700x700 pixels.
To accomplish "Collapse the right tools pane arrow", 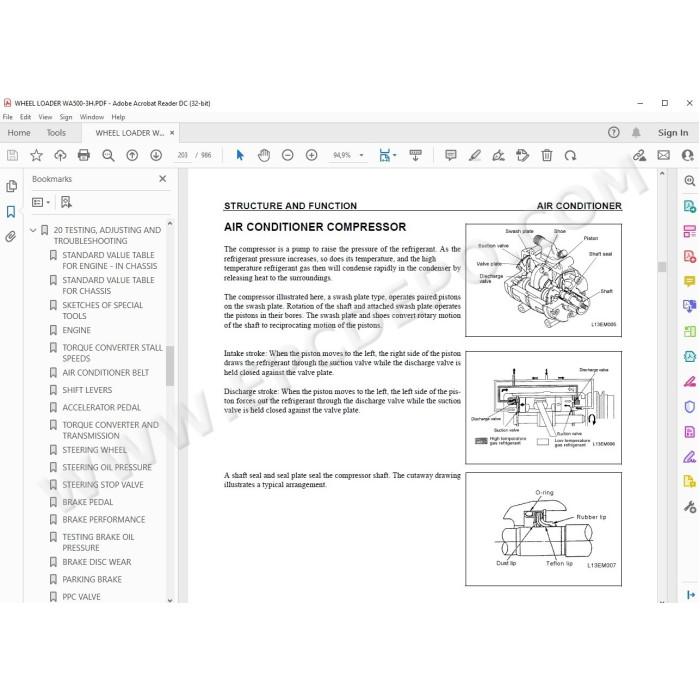I will coord(691,595).
